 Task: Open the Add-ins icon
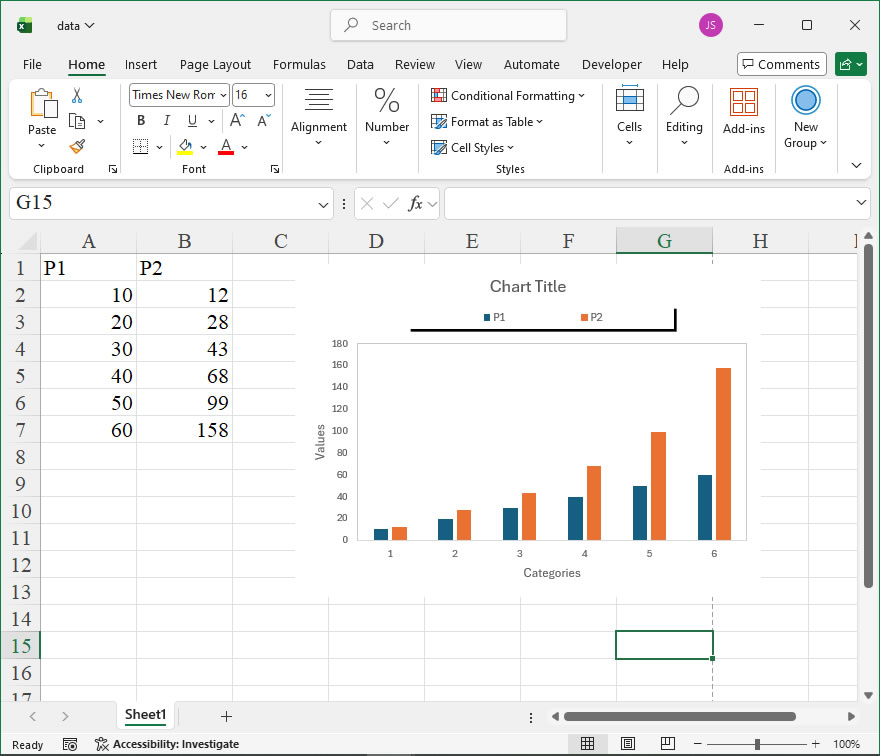pos(743,111)
